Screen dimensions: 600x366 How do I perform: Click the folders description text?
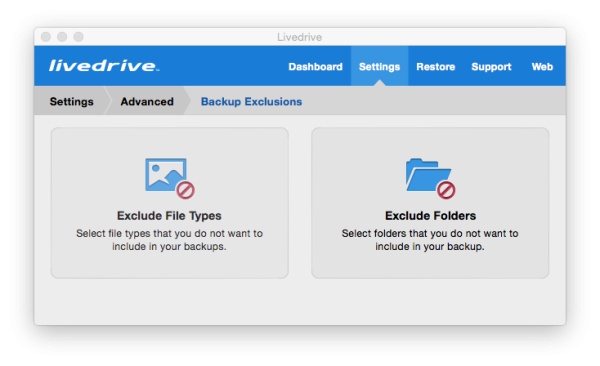tap(430, 240)
